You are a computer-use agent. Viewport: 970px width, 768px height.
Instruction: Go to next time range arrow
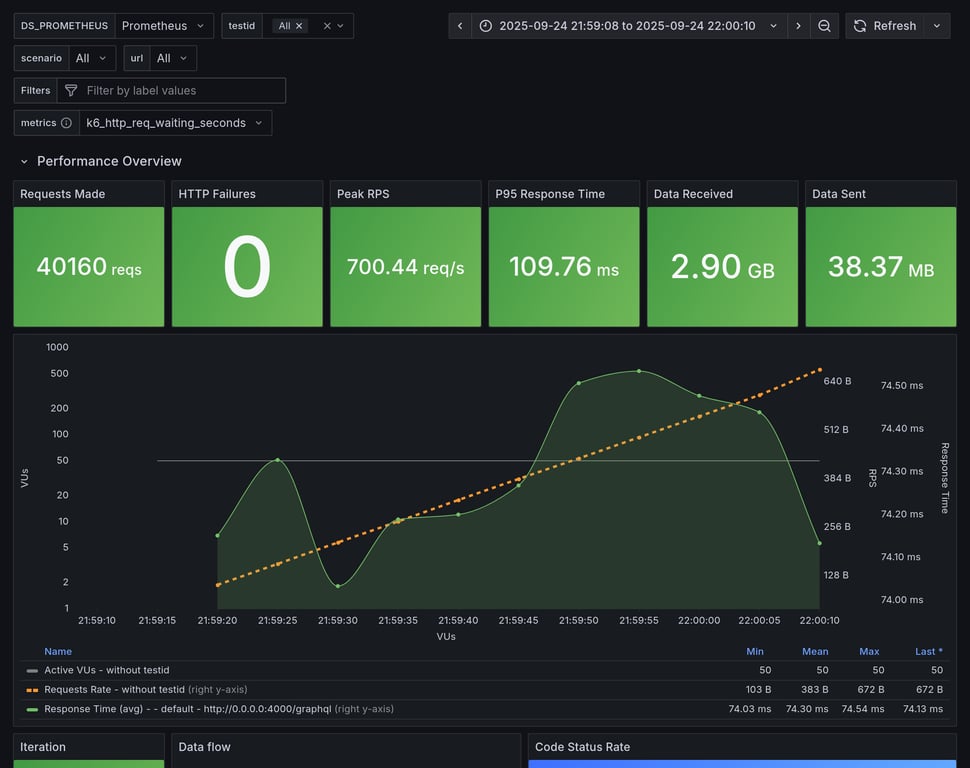(x=798, y=26)
